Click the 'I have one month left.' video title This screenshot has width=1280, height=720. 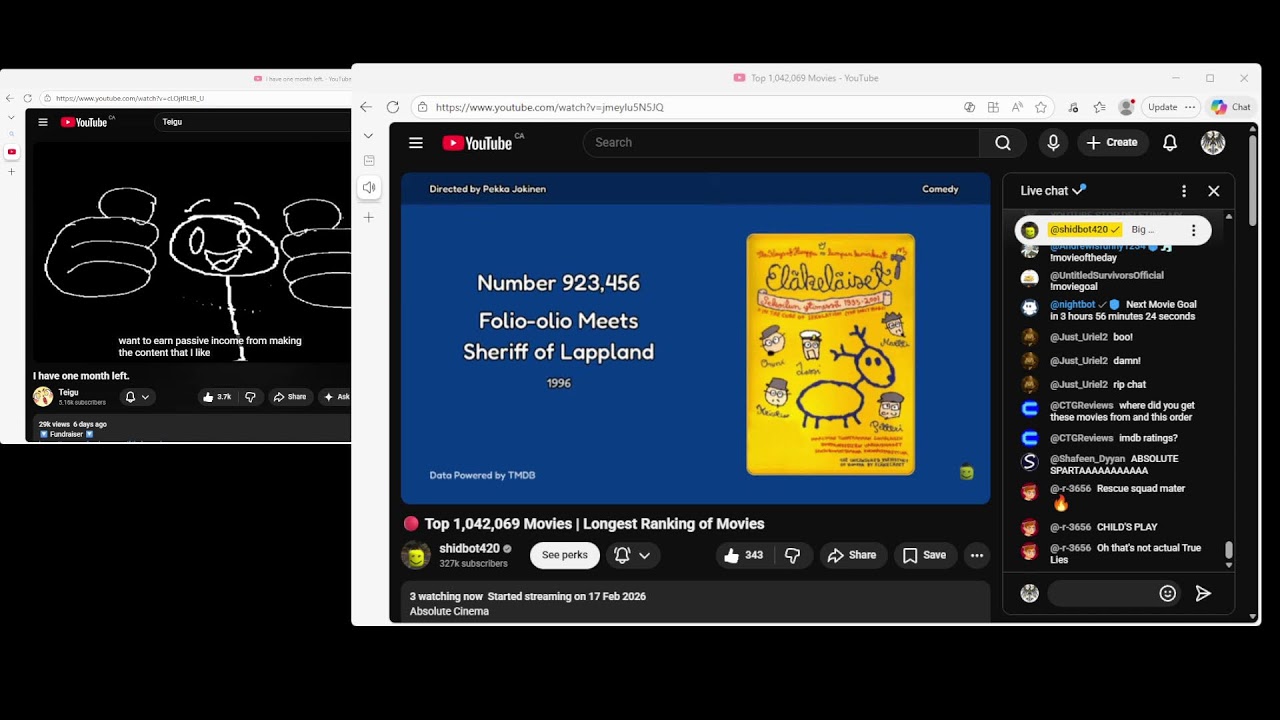point(81,376)
